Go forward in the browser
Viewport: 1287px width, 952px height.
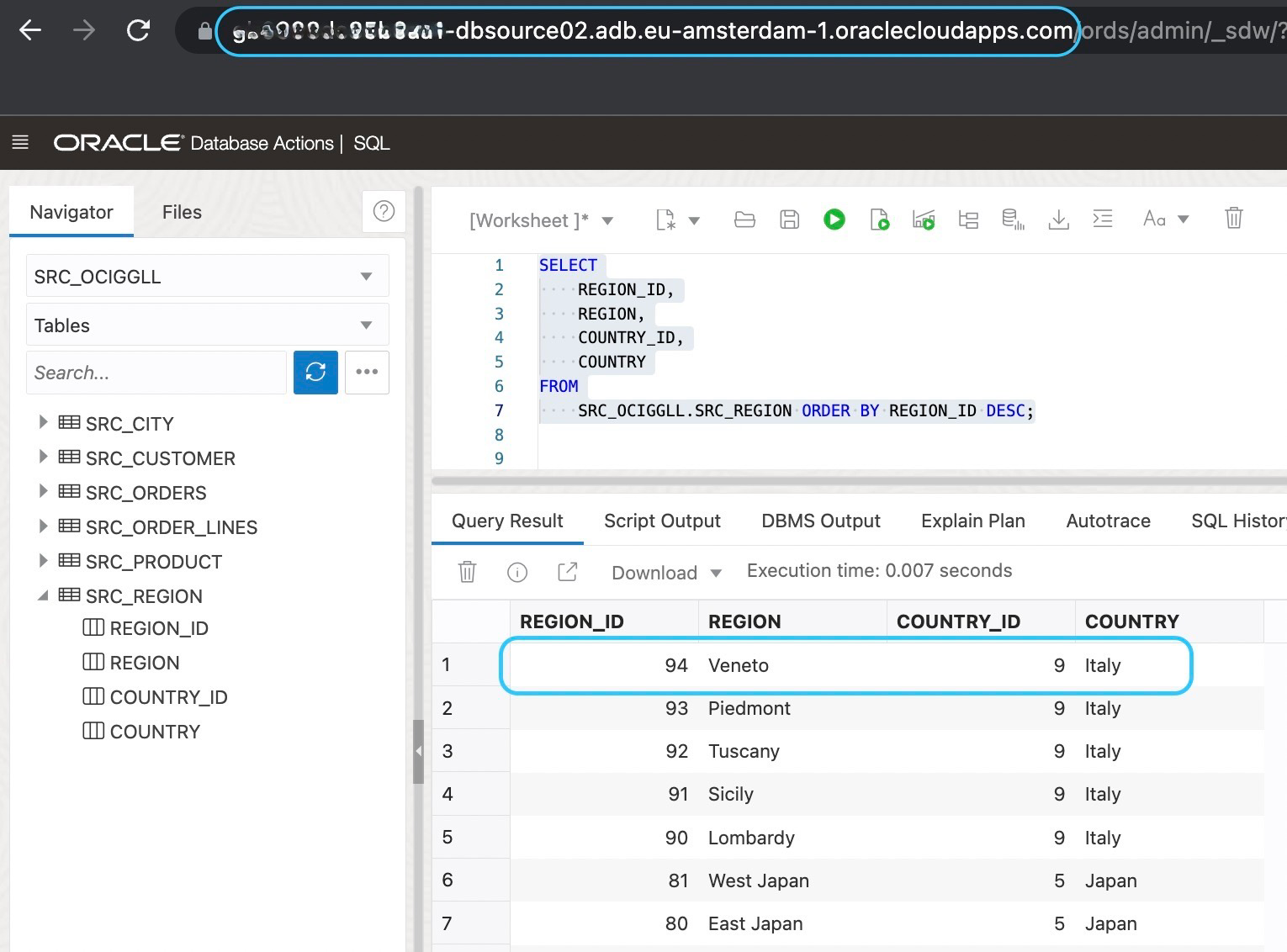[84, 31]
